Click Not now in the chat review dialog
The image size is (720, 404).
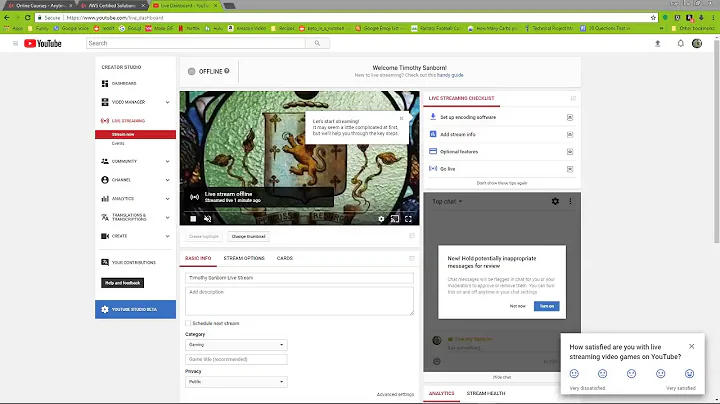pos(518,306)
